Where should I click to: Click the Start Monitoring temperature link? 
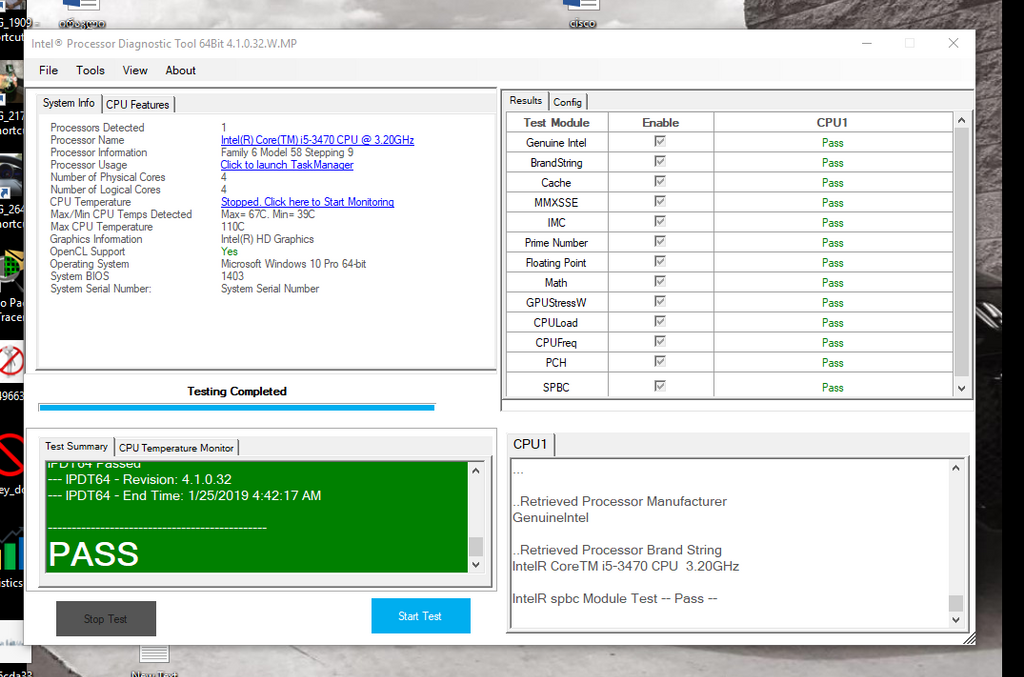(x=308, y=202)
